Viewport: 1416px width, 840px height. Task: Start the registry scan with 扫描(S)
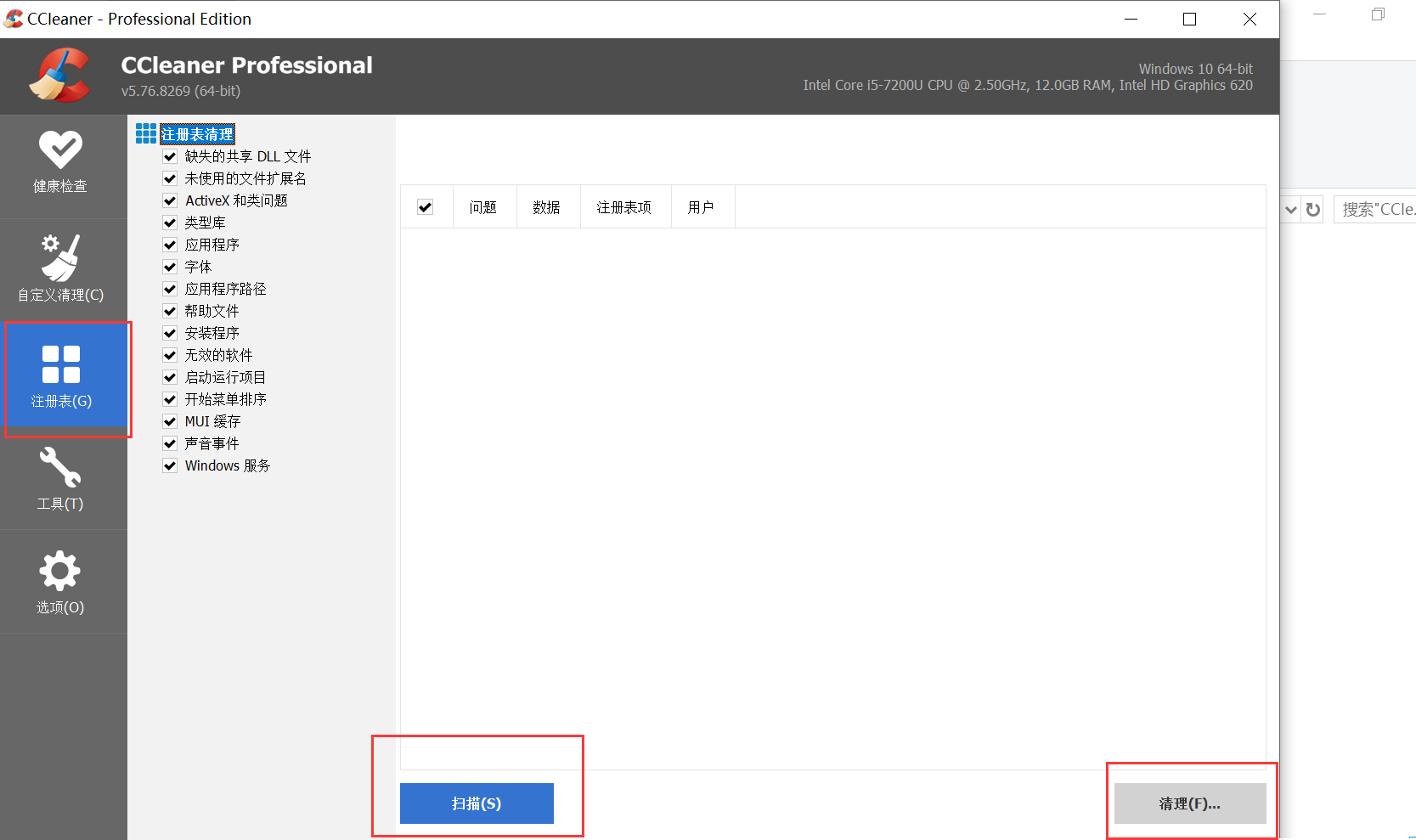point(477,803)
